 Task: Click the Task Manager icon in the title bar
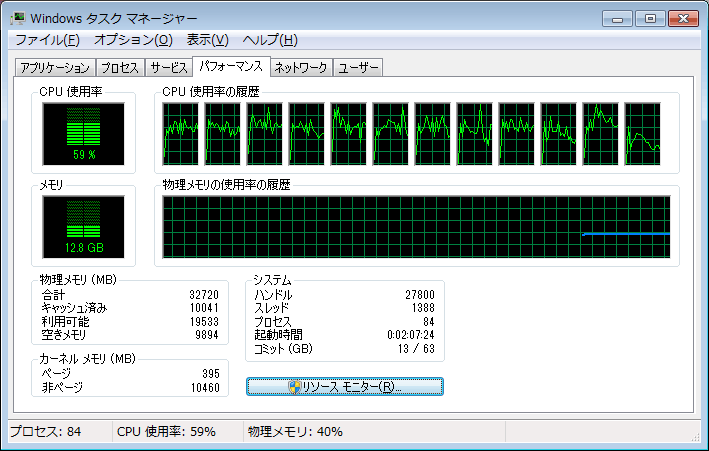(18, 19)
